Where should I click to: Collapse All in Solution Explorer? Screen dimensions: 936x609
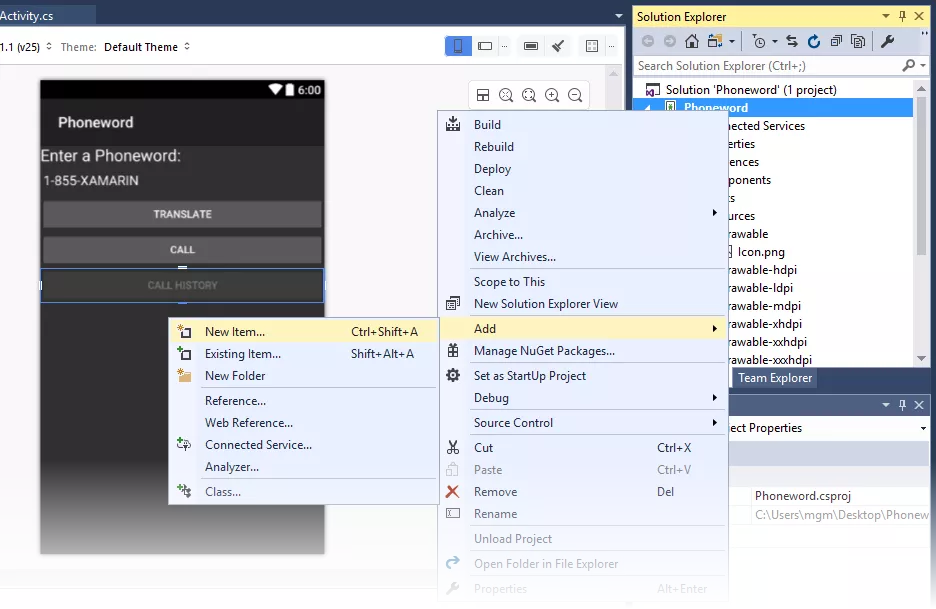tap(836, 41)
